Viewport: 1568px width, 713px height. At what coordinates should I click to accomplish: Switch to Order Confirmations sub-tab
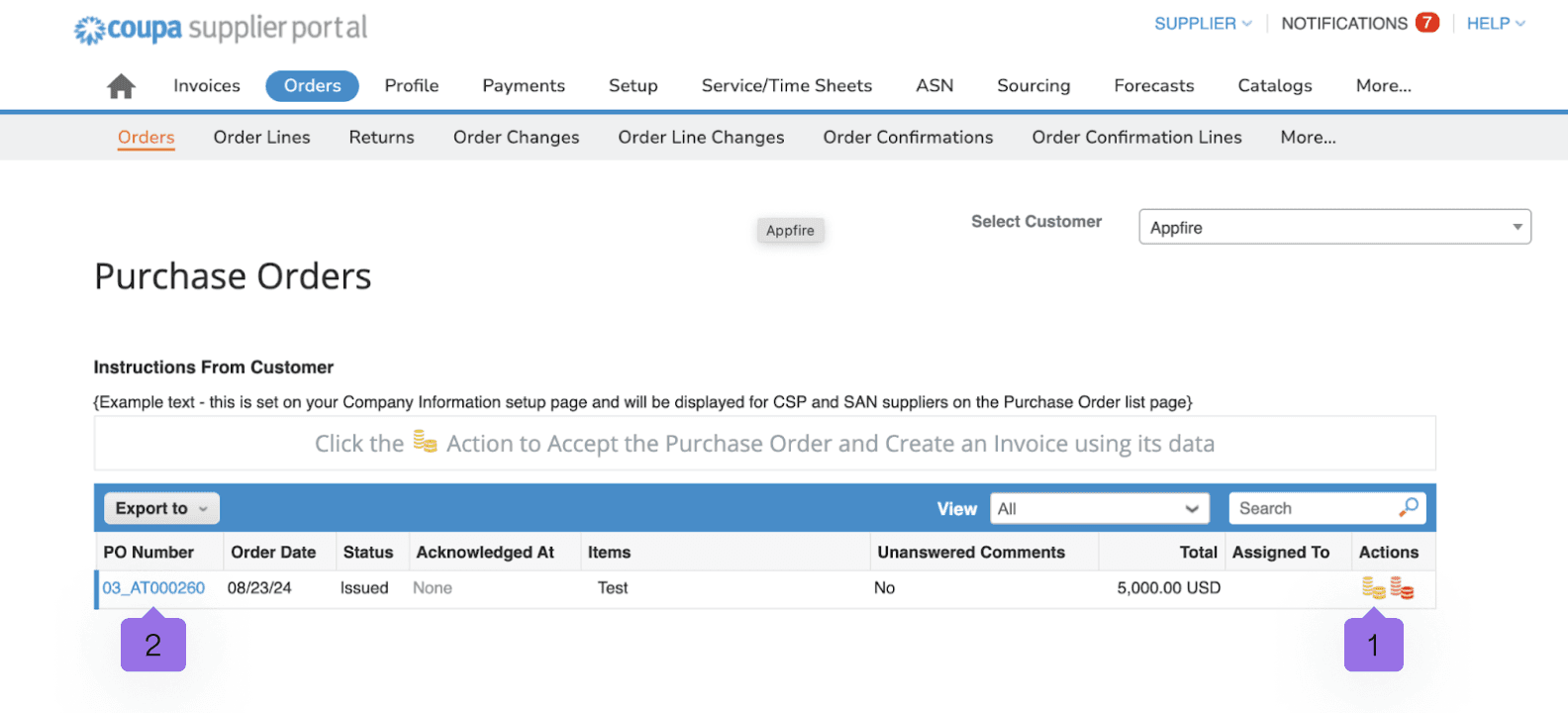point(909,138)
